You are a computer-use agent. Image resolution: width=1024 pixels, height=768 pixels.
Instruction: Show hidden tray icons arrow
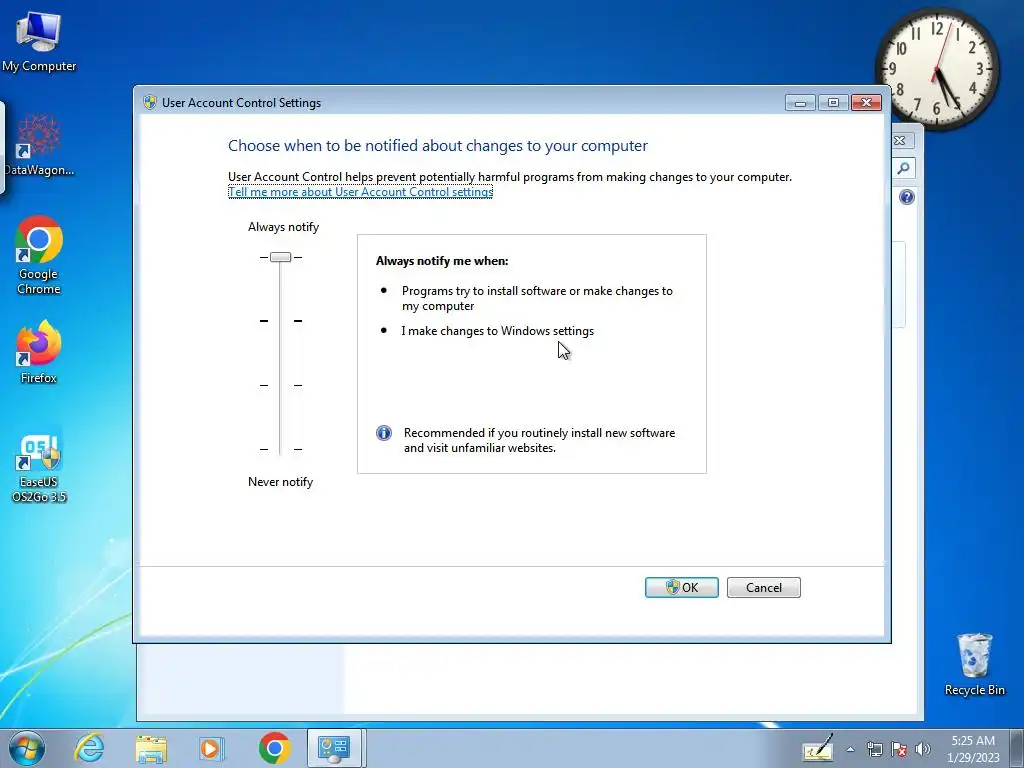tap(850, 749)
